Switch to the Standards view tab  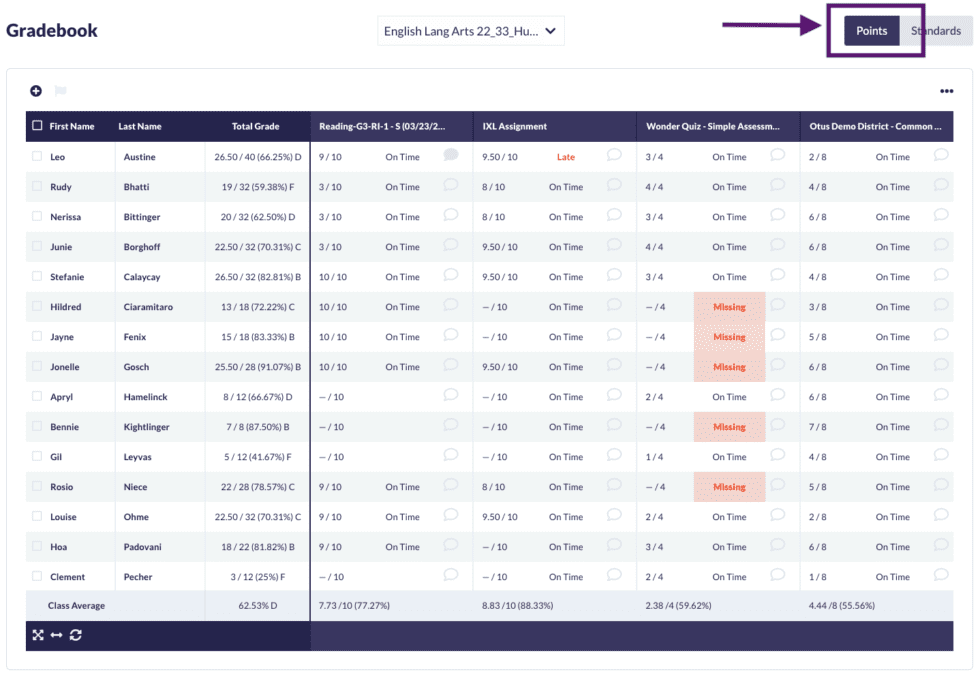click(936, 31)
